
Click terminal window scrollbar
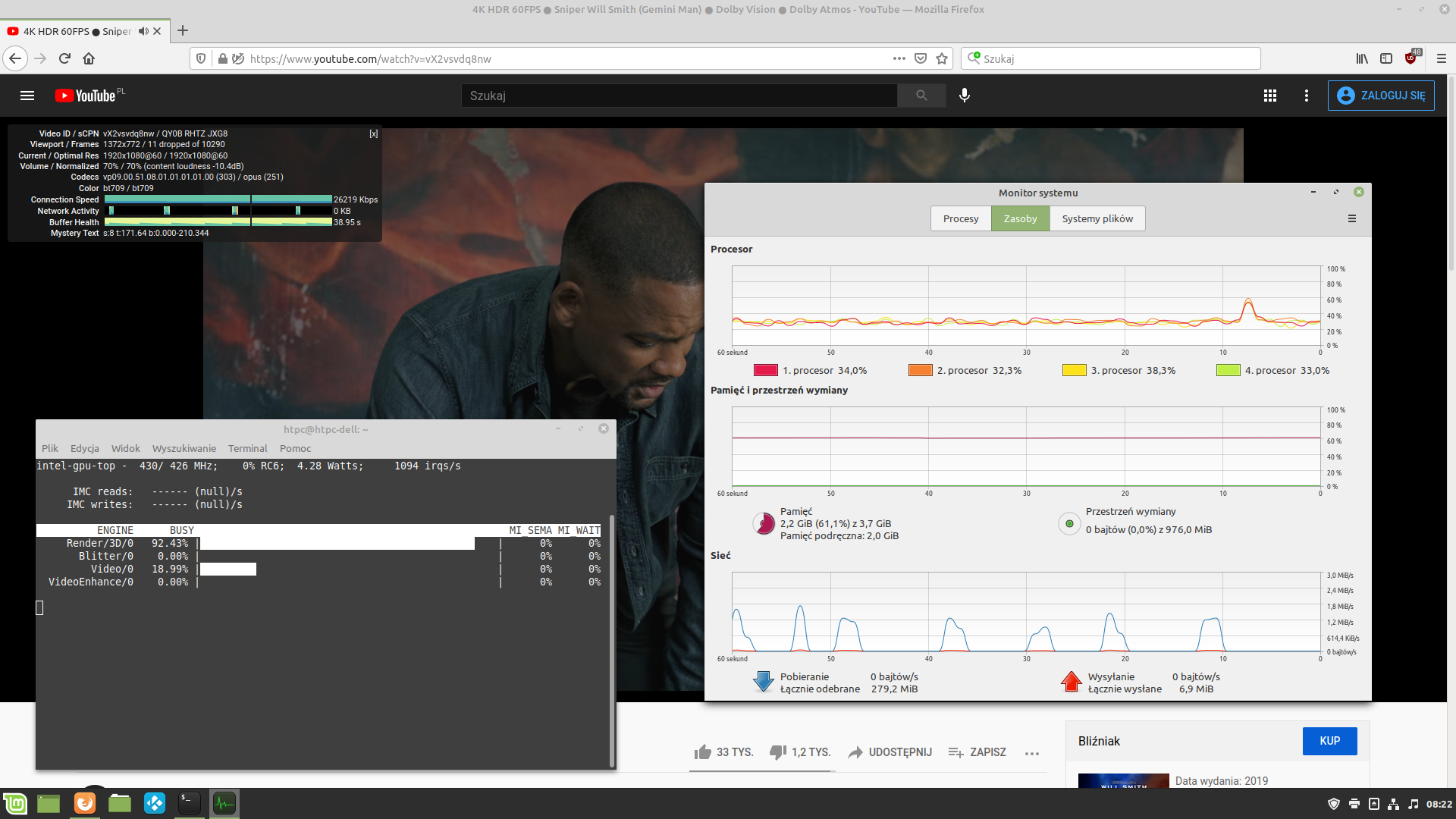611,641
